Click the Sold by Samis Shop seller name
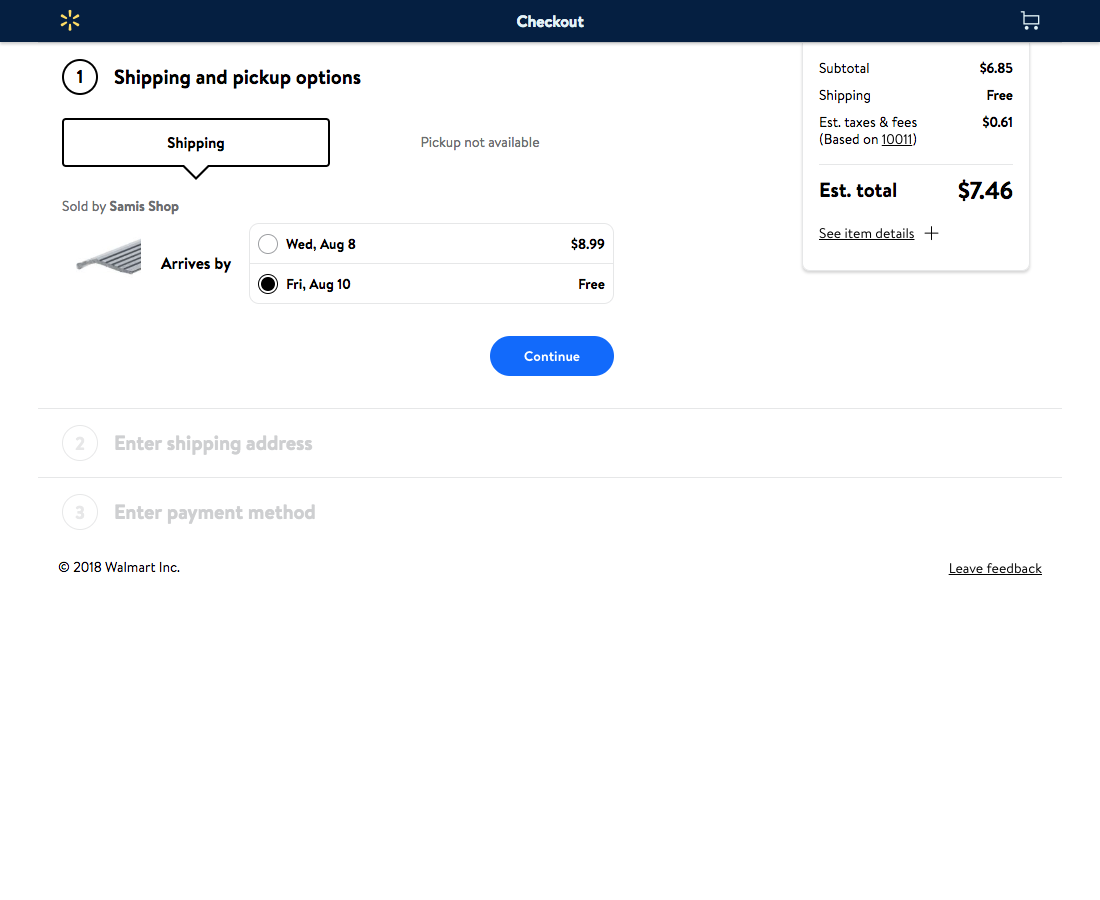The image size is (1100, 900). click(143, 206)
